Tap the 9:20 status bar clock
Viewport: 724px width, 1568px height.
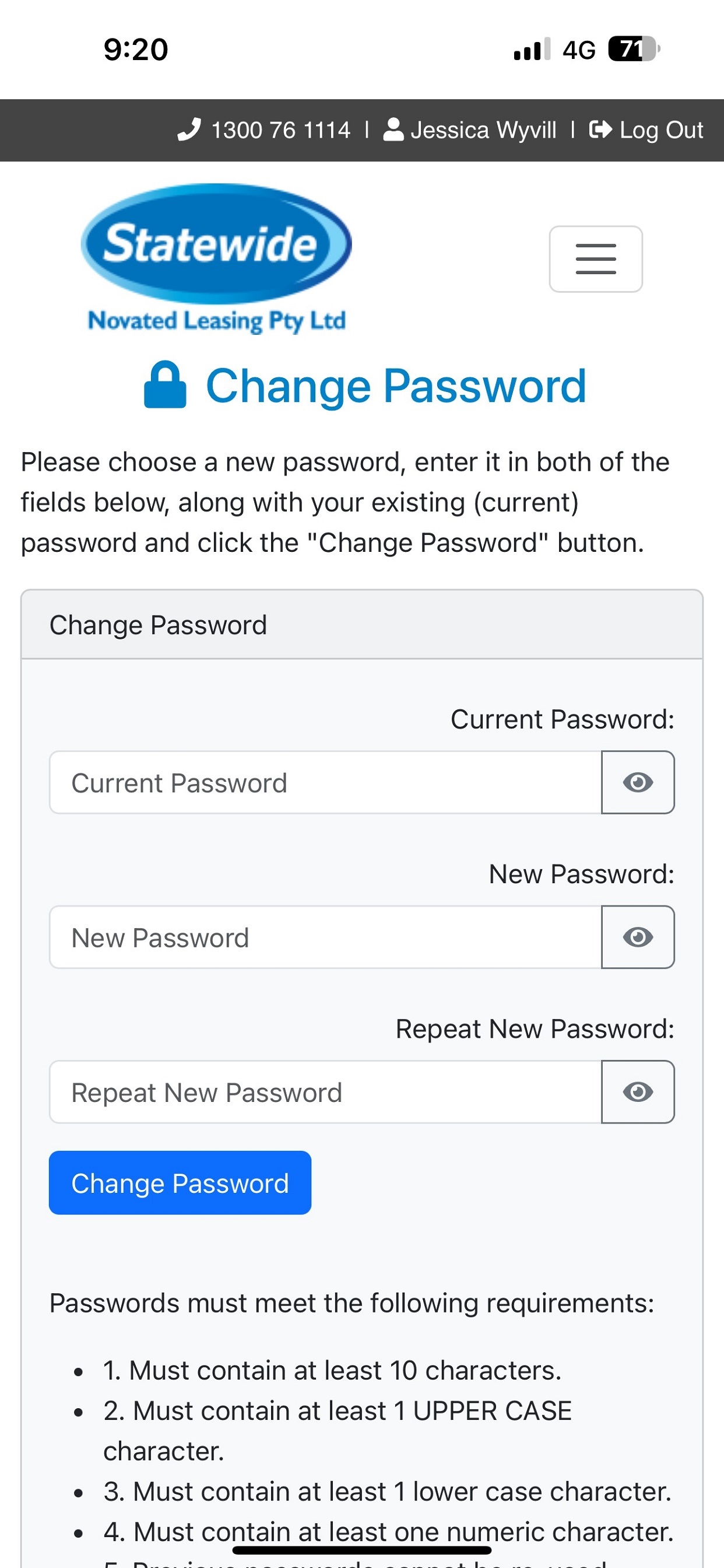coord(136,50)
